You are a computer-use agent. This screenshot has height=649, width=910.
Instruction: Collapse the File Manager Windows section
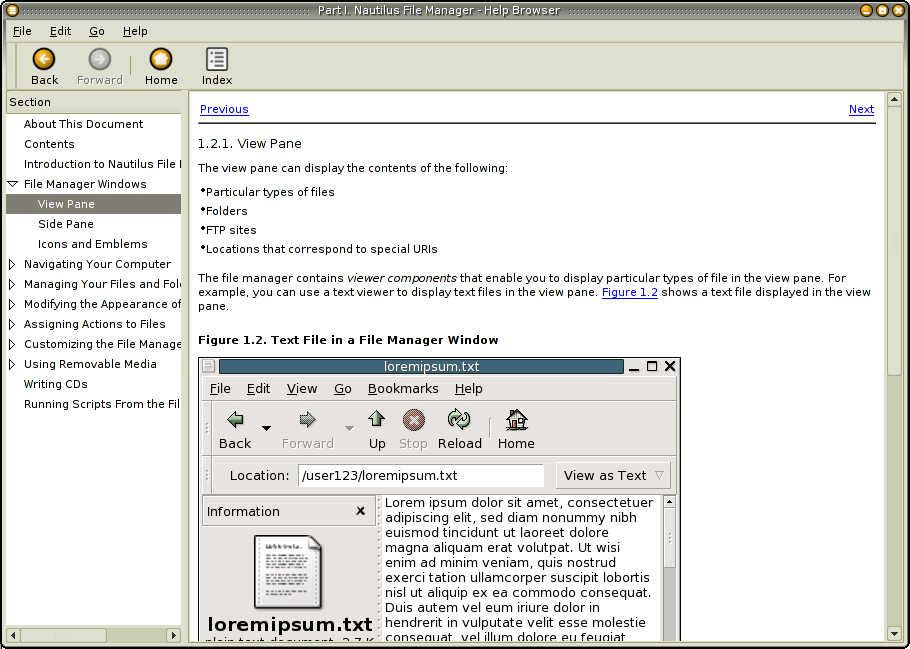coord(12,184)
